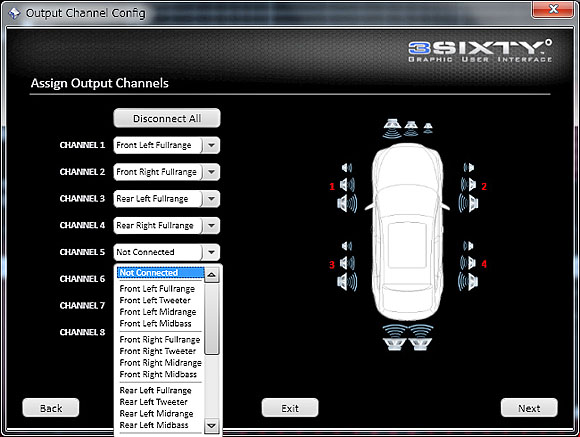The image size is (580, 437).
Task: Click the dropdown list scroll down arrow
Action: tap(212, 426)
